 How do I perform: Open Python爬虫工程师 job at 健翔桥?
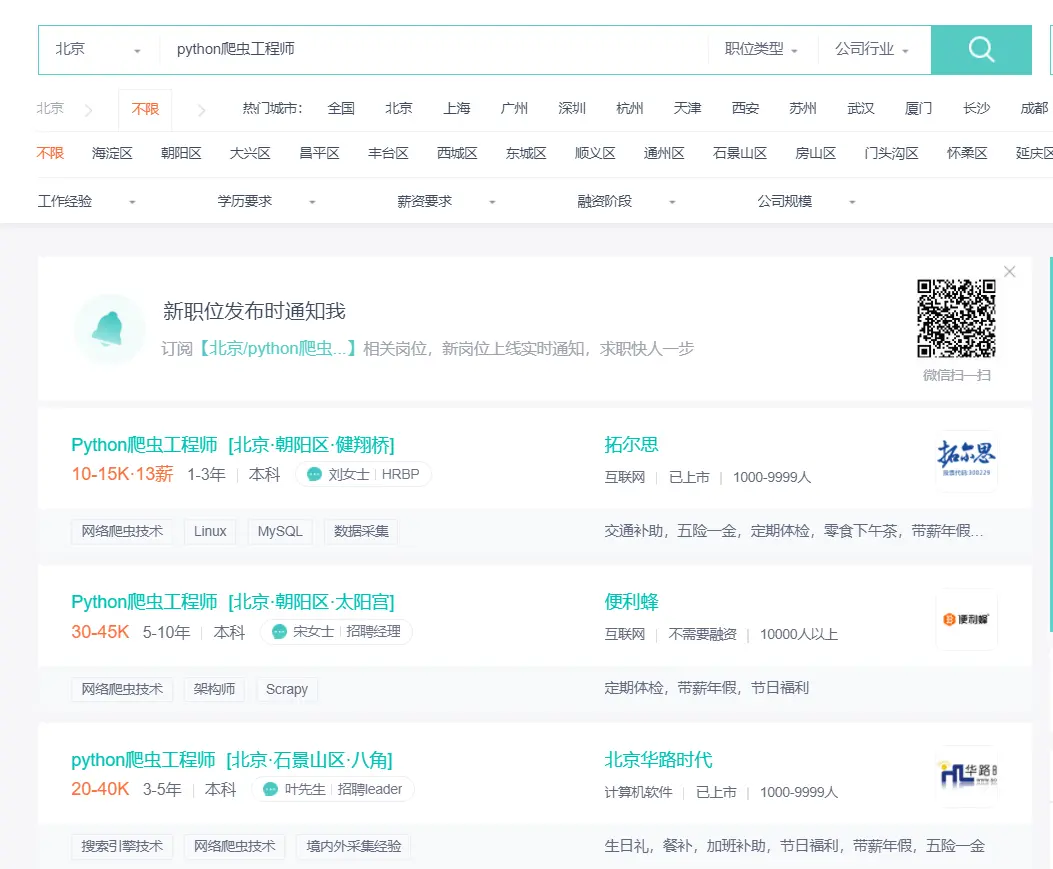tap(232, 445)
